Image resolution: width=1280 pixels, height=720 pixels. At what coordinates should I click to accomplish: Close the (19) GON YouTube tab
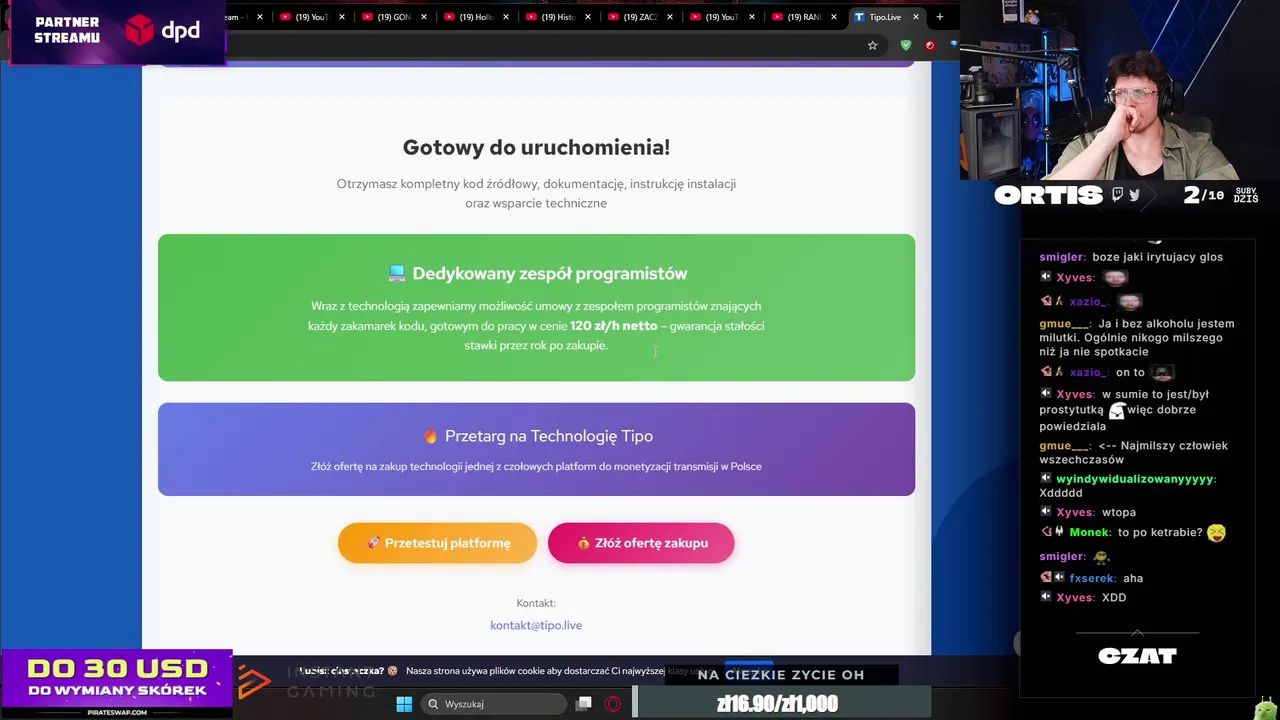coord(424,17)
